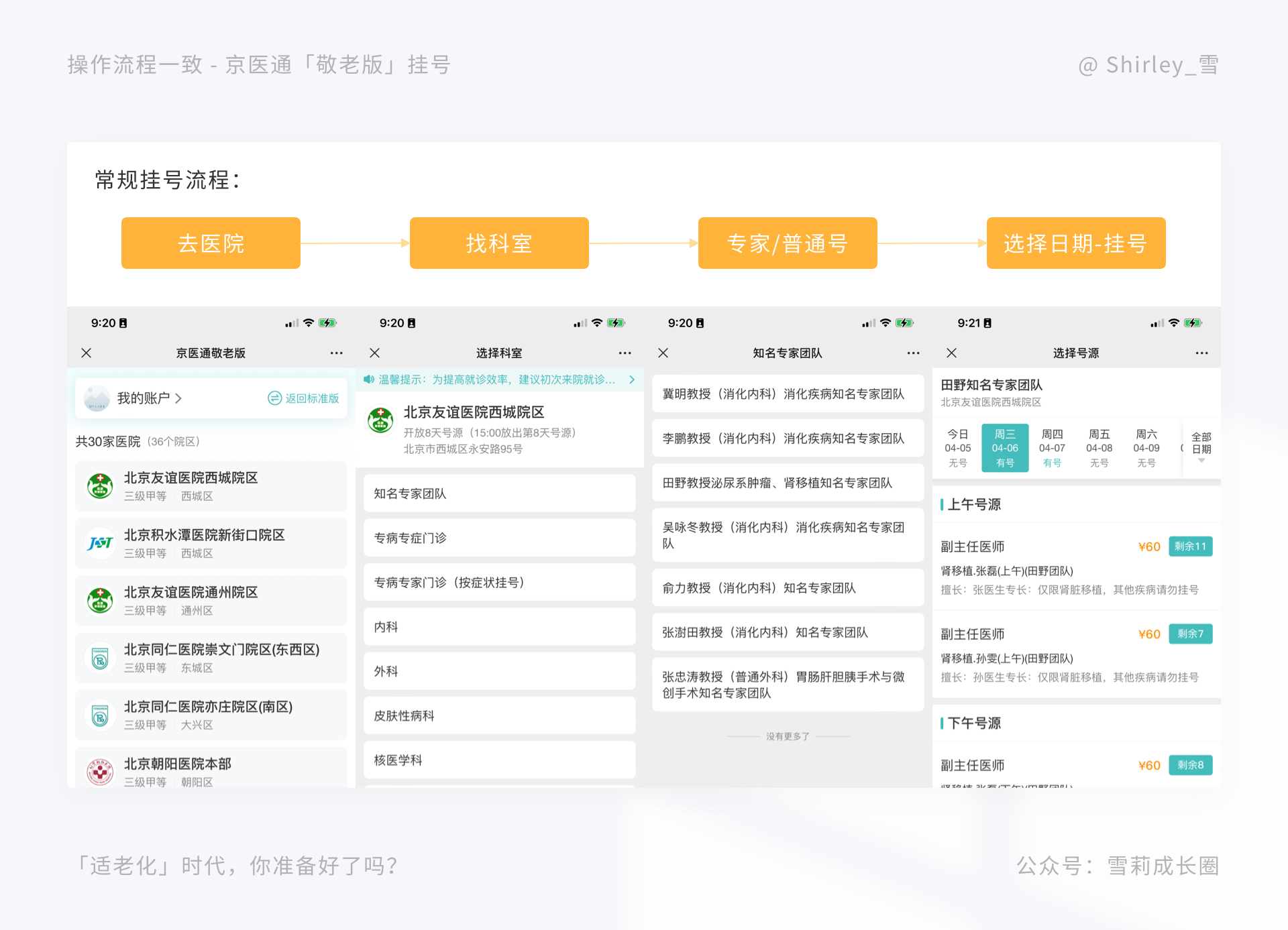Select 冀明教授（消化内科）expert team entry
The width and height of the screenshot is (1288, 930).
point(787,394)
